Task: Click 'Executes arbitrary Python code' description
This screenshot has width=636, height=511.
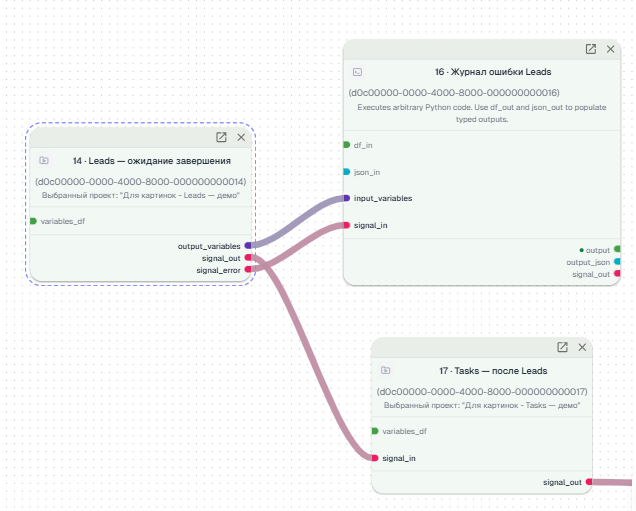Action: tap(481, 113)
